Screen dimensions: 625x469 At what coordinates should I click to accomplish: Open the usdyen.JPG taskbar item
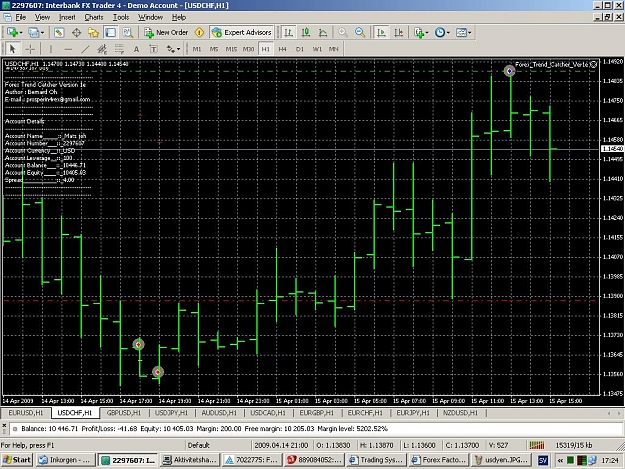coord(501,460)
